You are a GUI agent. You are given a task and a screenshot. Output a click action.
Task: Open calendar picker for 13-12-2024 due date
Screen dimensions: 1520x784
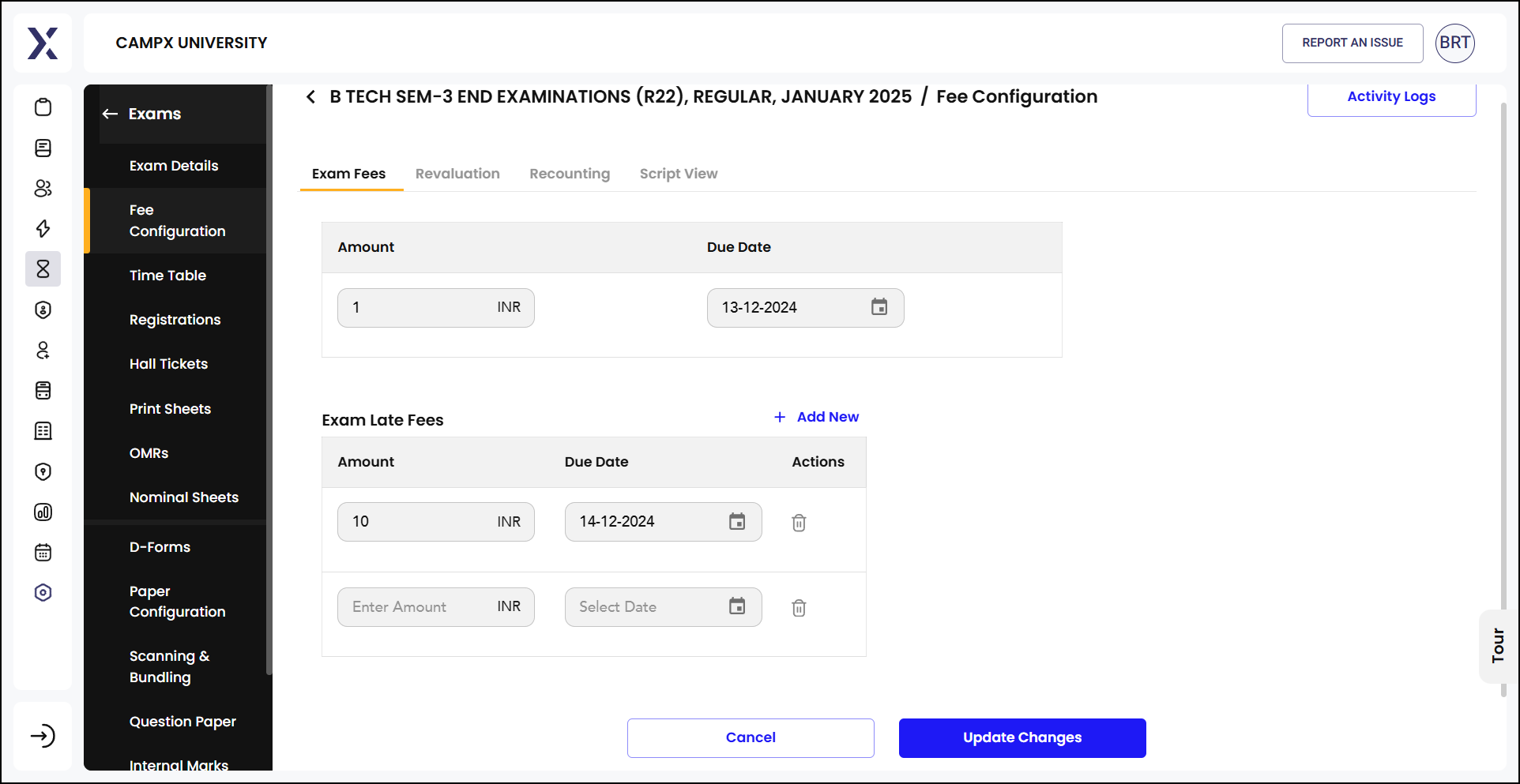click(879, 307)
